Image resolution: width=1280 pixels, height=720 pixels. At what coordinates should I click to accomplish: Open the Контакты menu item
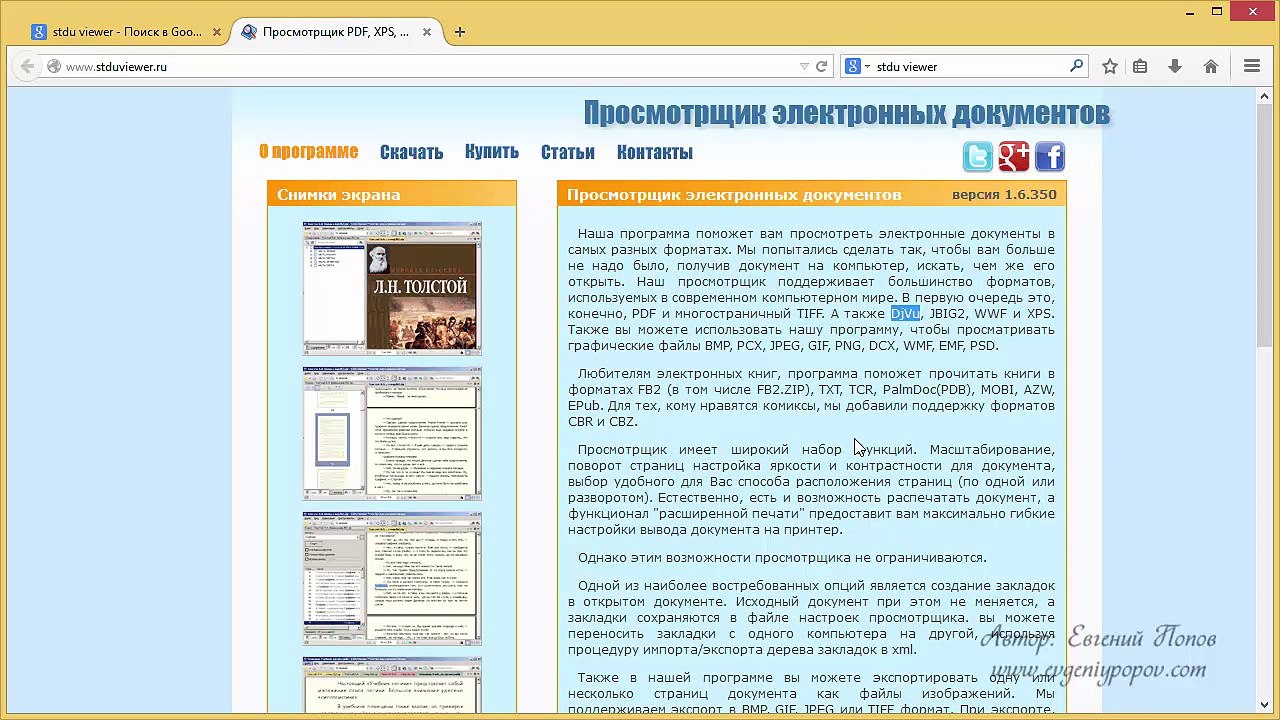(x=655, y=152)
